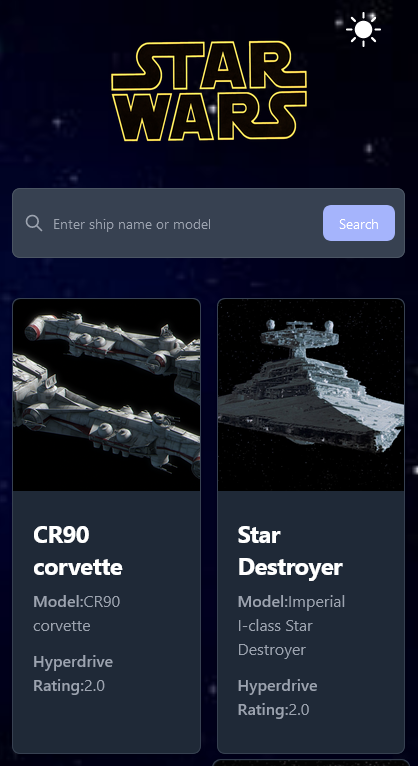Click the STAR word in the logo

point(209,65)
